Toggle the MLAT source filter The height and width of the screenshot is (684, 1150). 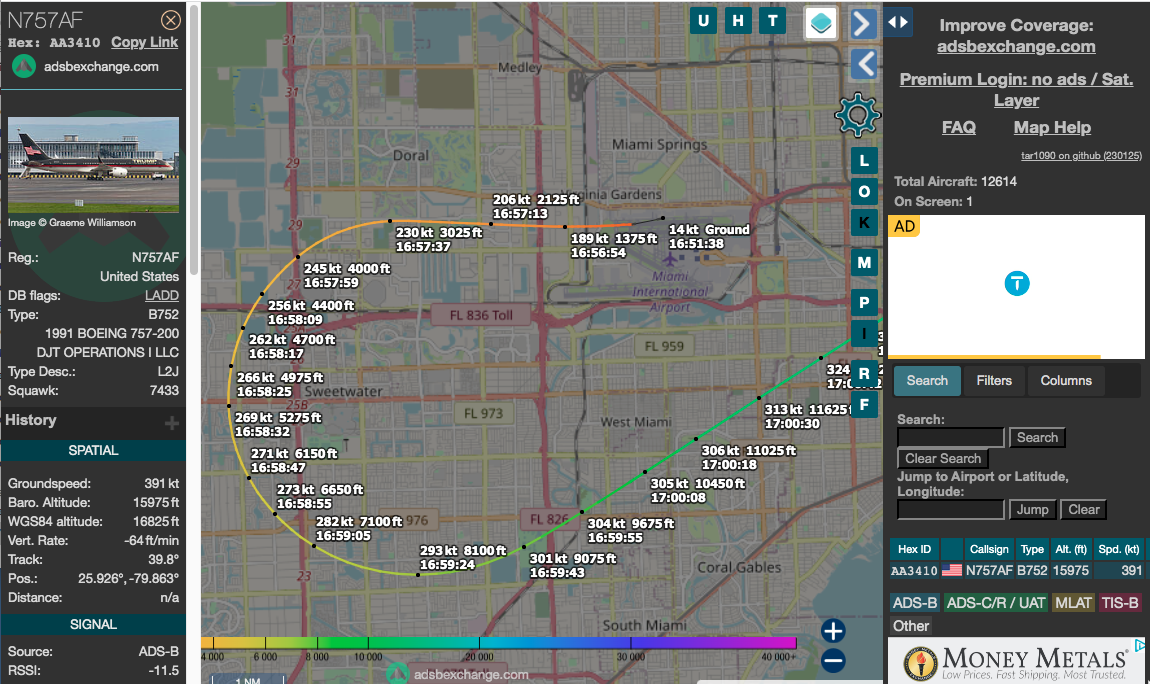tap(1073, 603)
